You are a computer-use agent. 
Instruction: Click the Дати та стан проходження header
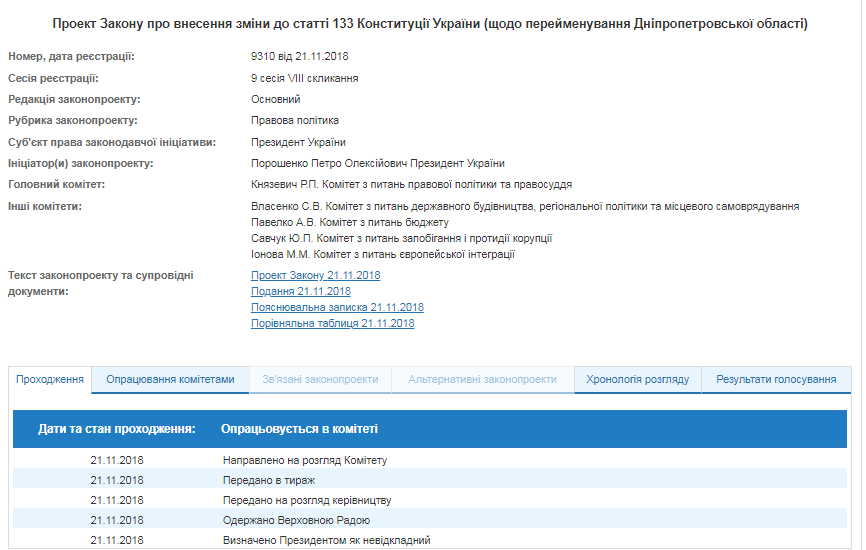point(116,429)
